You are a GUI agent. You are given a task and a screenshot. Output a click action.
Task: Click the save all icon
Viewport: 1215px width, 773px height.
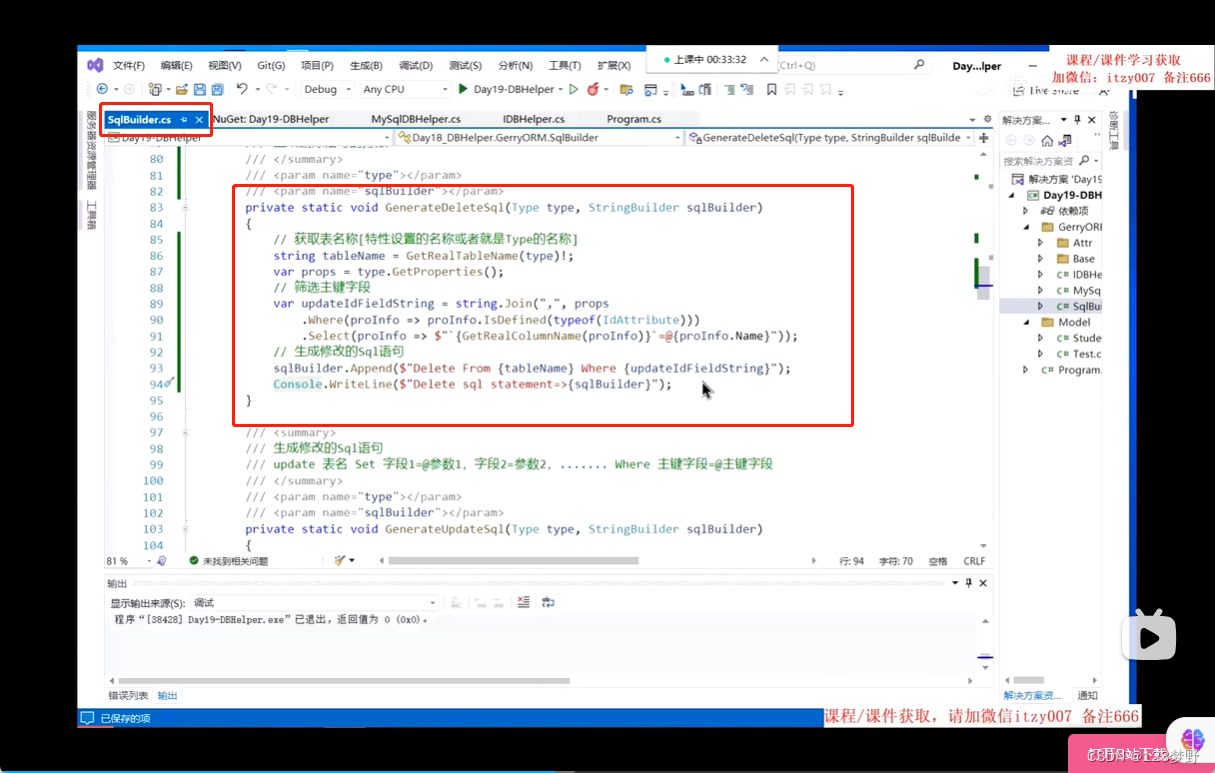coord(217,89)
